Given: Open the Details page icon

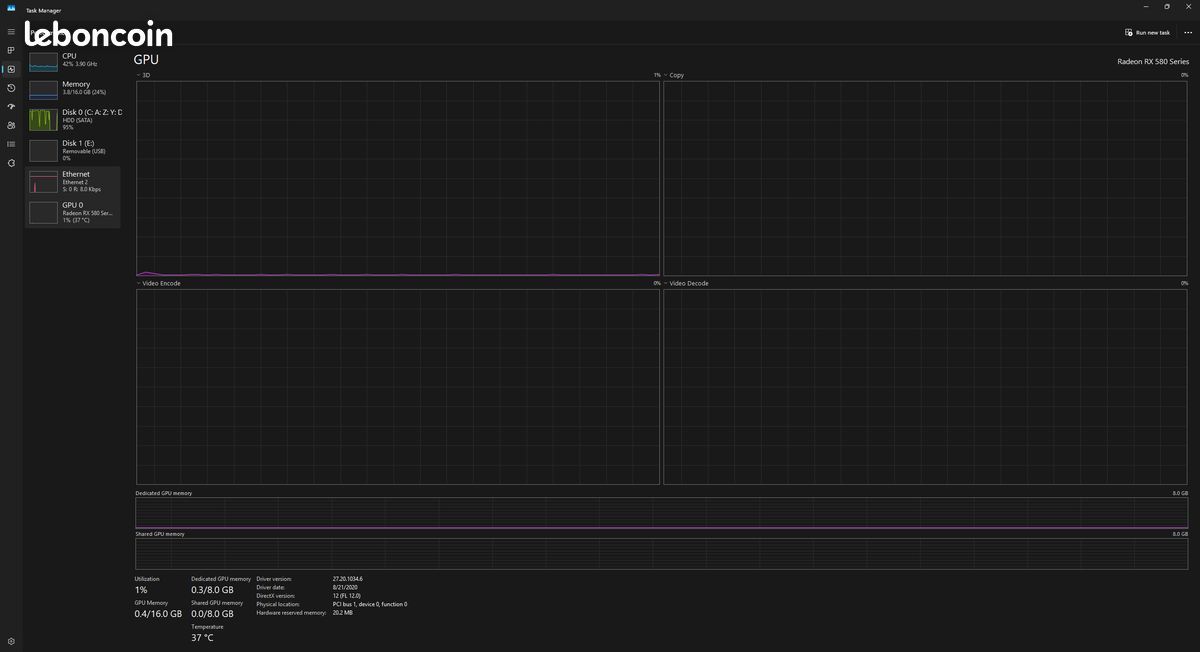Looking at the screenshot, I should tap(11, 144).
